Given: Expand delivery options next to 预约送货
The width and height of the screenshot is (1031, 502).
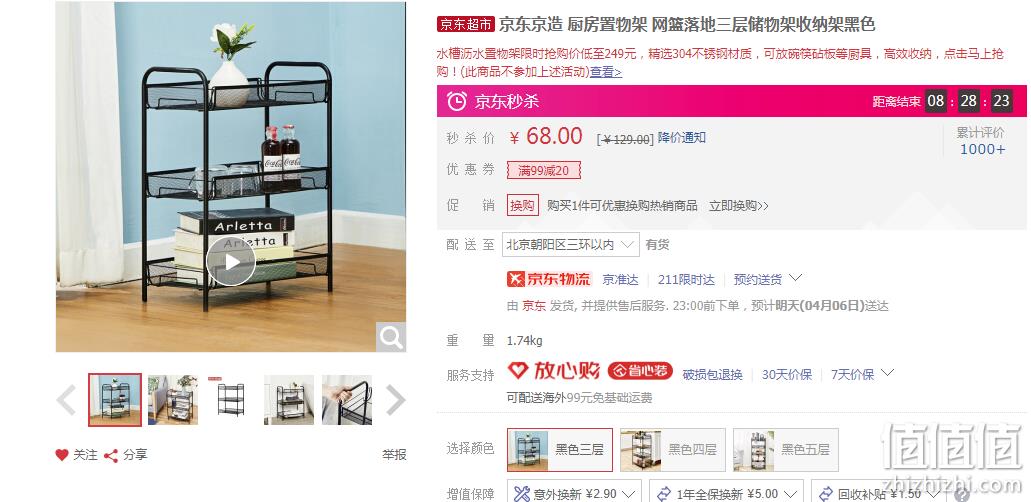Looking at the screenshot, I should 795,278.
